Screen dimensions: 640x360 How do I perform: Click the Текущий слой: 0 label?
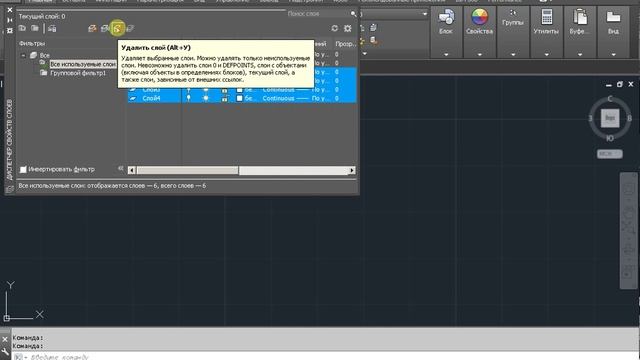click(42, 16)
